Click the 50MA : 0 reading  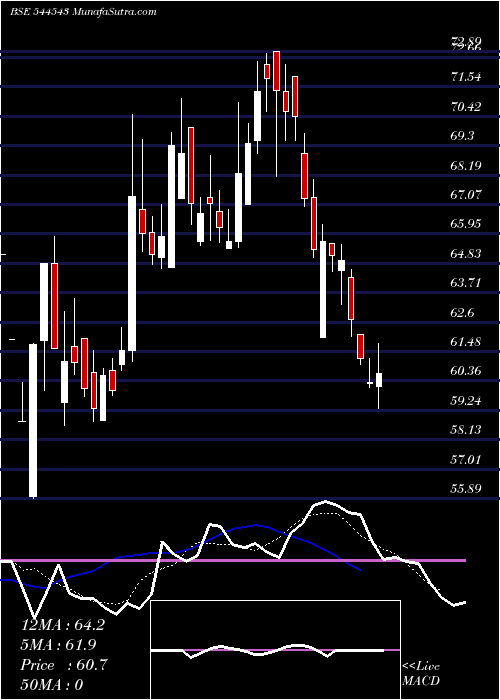coord(52,684)
